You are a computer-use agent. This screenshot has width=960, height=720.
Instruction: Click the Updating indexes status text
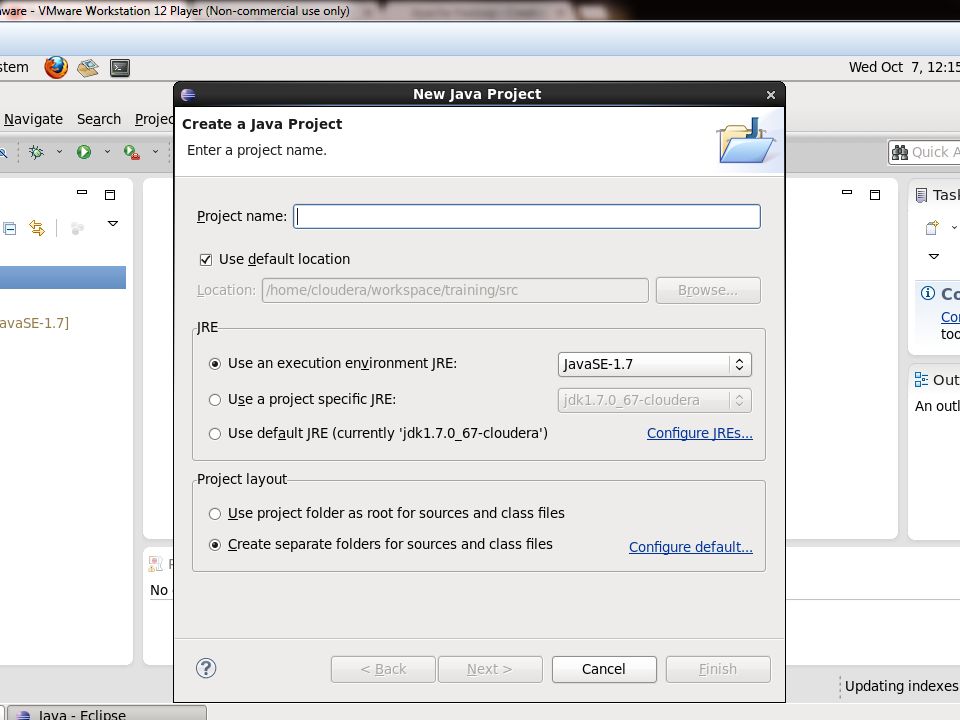901,686
